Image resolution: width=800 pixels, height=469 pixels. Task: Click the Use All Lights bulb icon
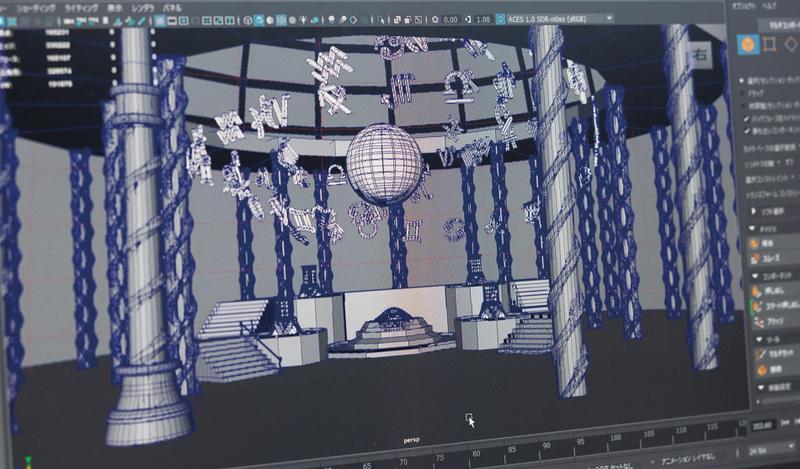302,19
